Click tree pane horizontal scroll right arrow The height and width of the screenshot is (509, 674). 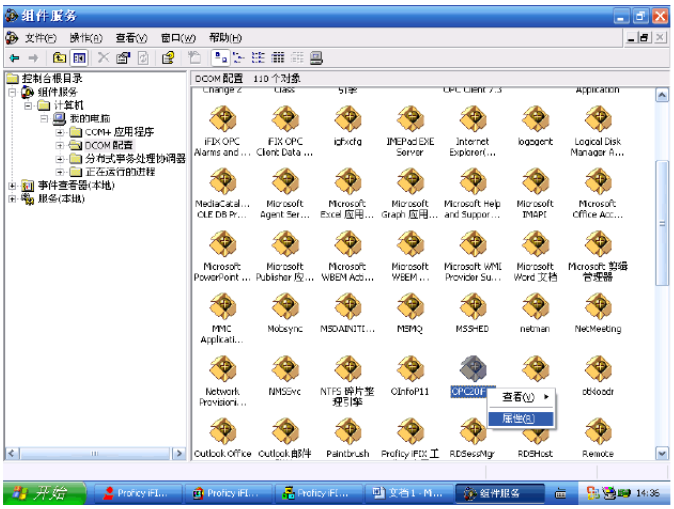point(179,453)
